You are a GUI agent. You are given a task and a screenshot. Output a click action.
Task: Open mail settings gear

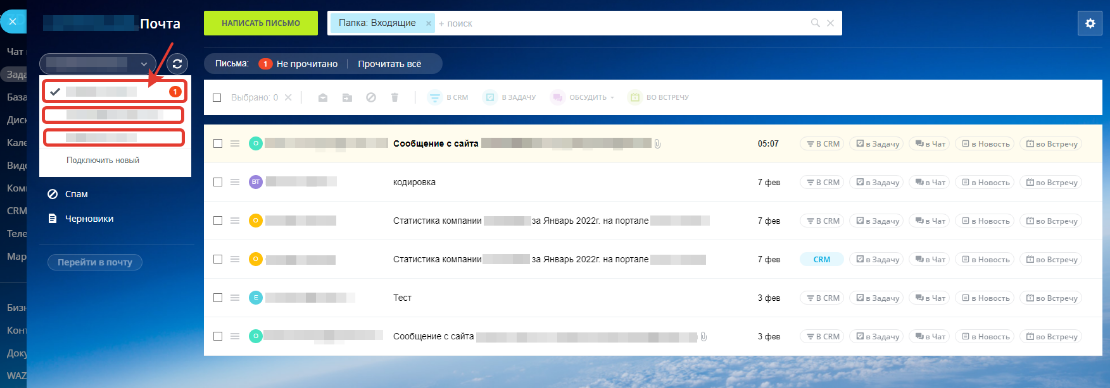coord(1089,23)
